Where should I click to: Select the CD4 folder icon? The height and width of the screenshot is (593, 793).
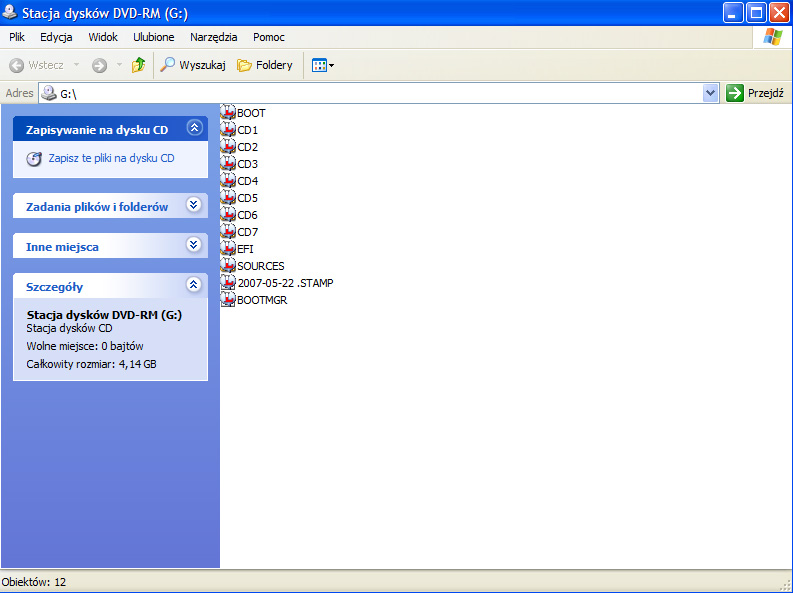point(228,180)
